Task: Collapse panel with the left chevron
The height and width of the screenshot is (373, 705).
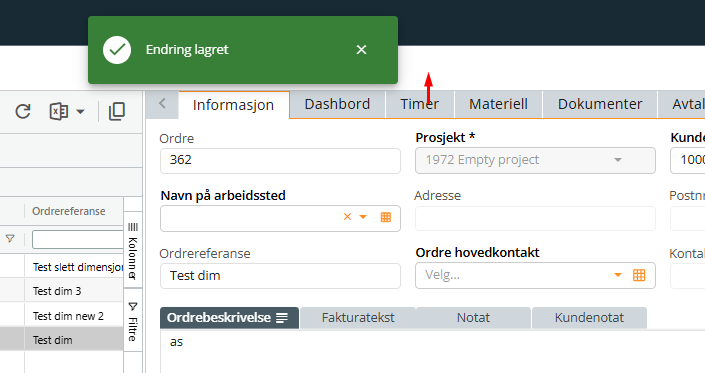Action: tap(162, 104)
